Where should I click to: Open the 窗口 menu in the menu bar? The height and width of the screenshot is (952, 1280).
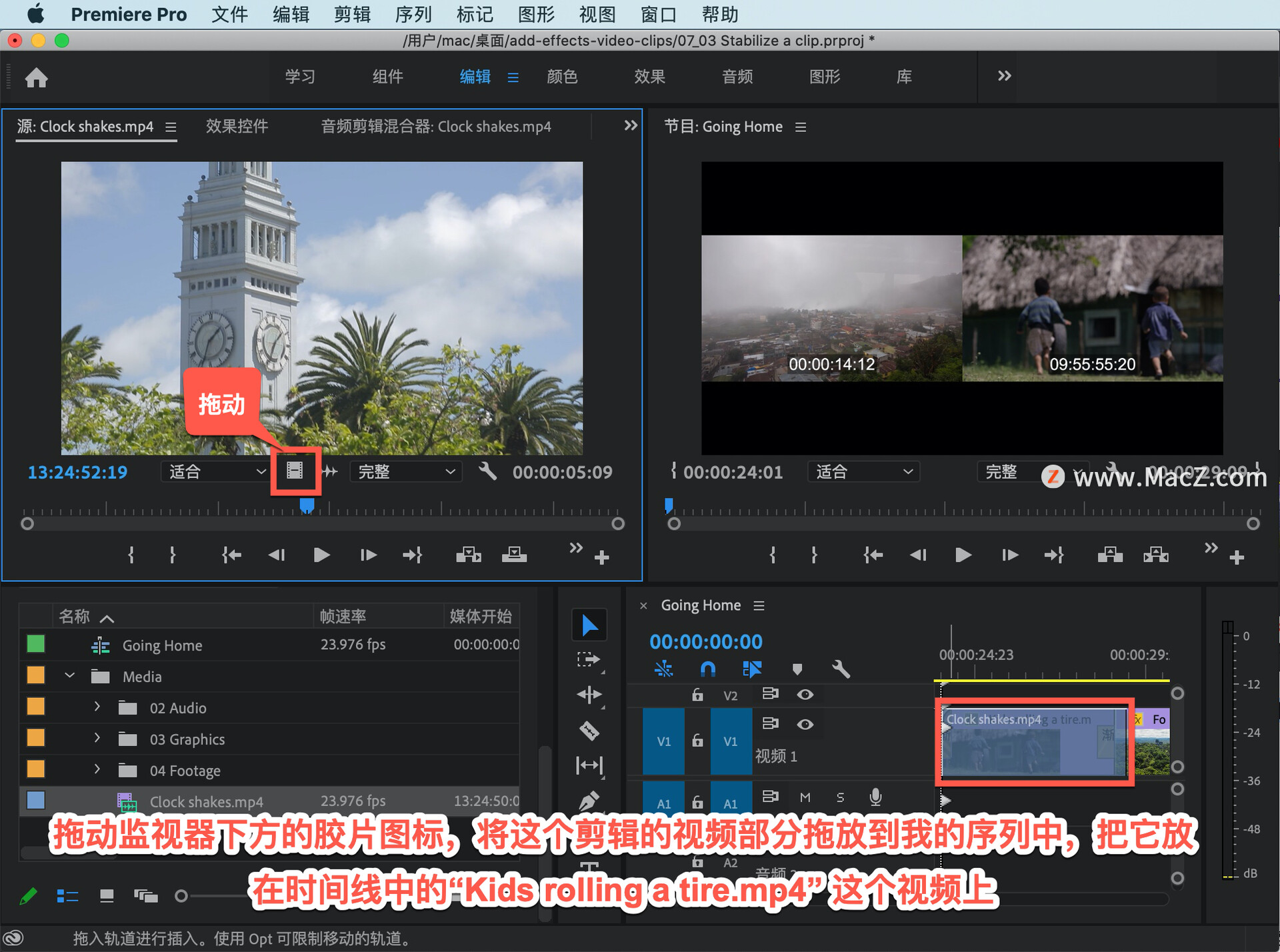[657, 14]
